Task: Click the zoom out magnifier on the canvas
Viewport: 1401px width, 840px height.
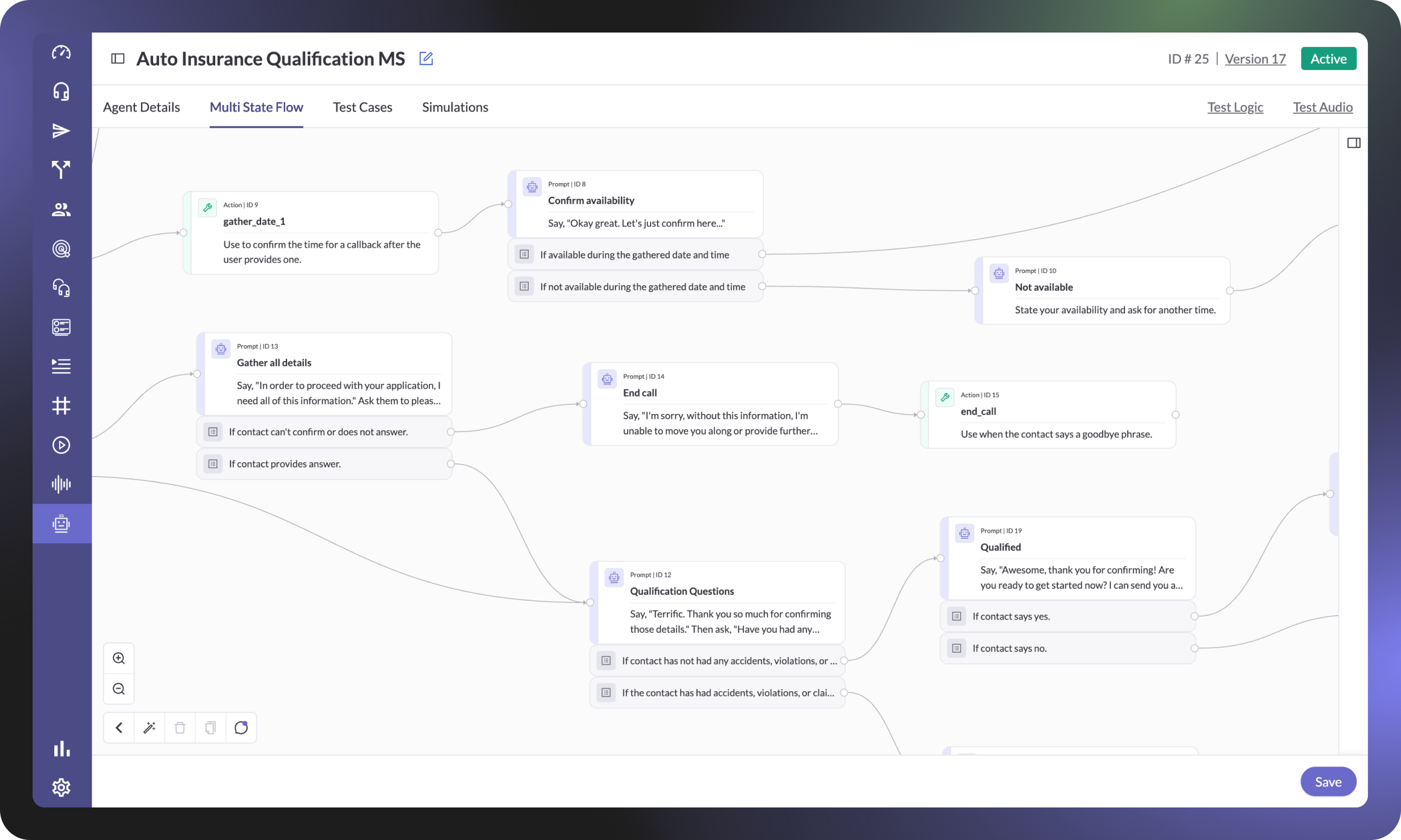Action: [119, 689]
